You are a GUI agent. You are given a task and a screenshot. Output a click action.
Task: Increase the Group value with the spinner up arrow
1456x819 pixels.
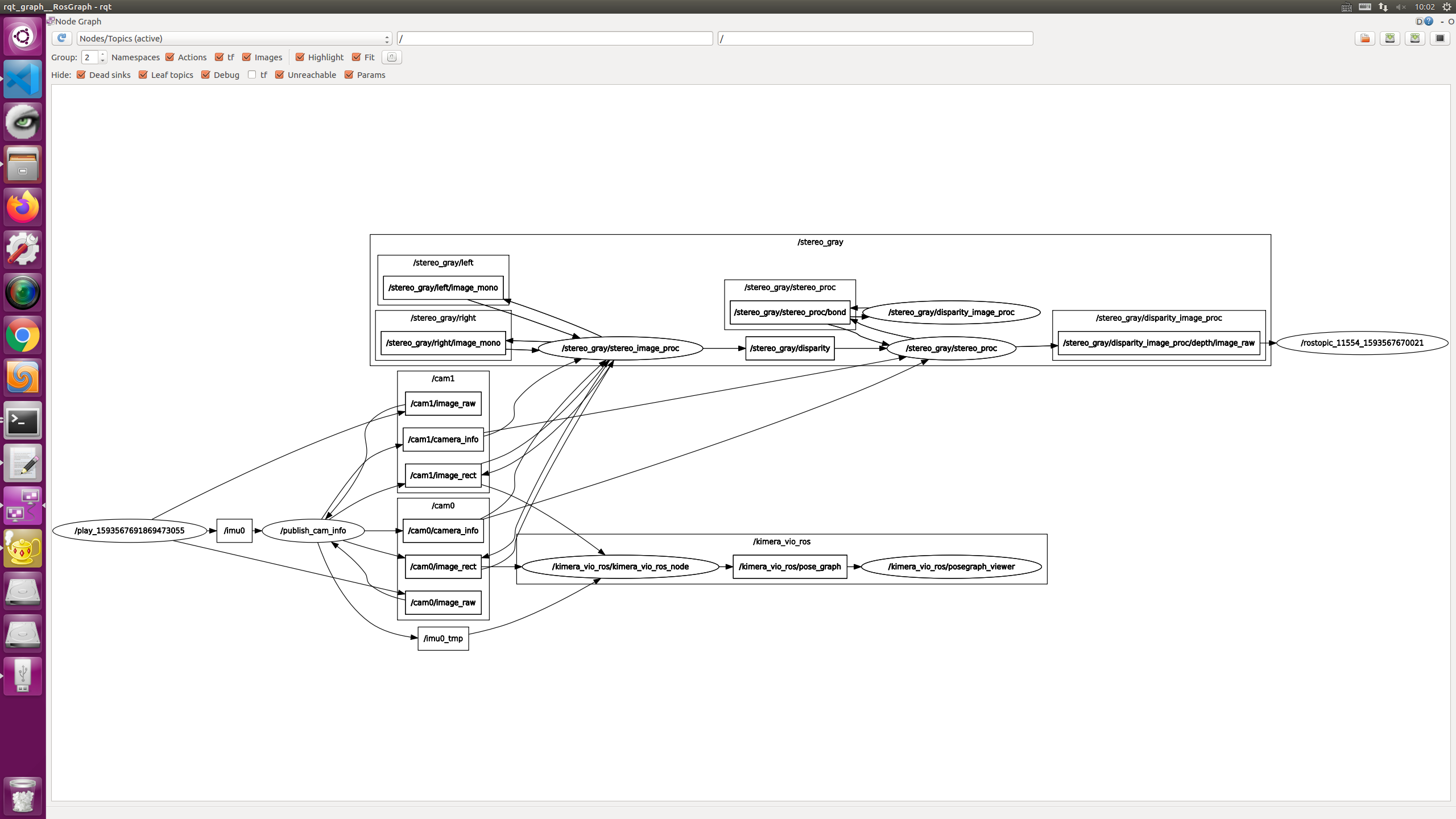coord(102,53)
